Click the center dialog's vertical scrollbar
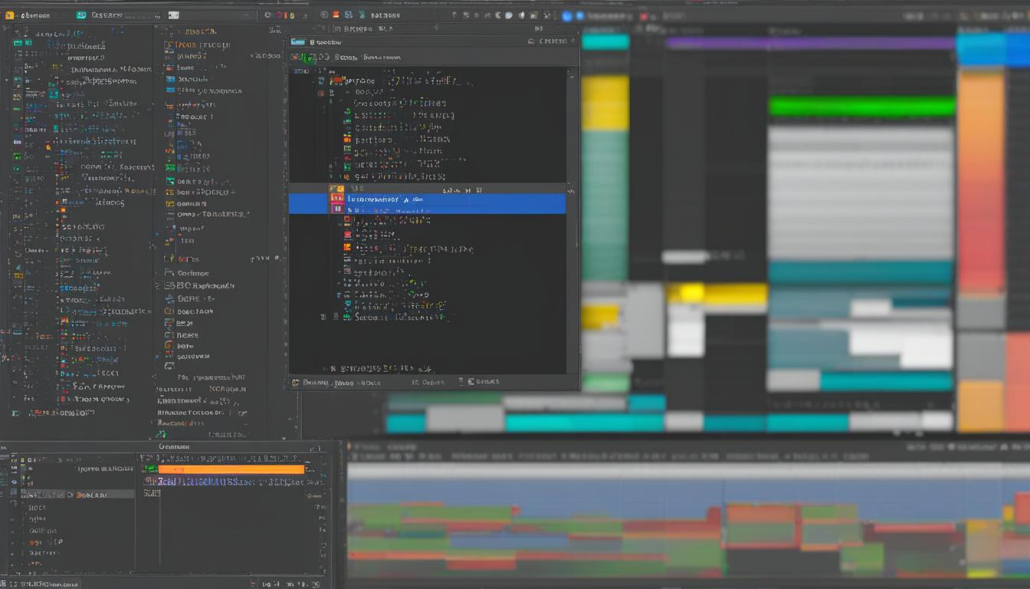This screenshot has height=589, width=1030. [571, 220]
